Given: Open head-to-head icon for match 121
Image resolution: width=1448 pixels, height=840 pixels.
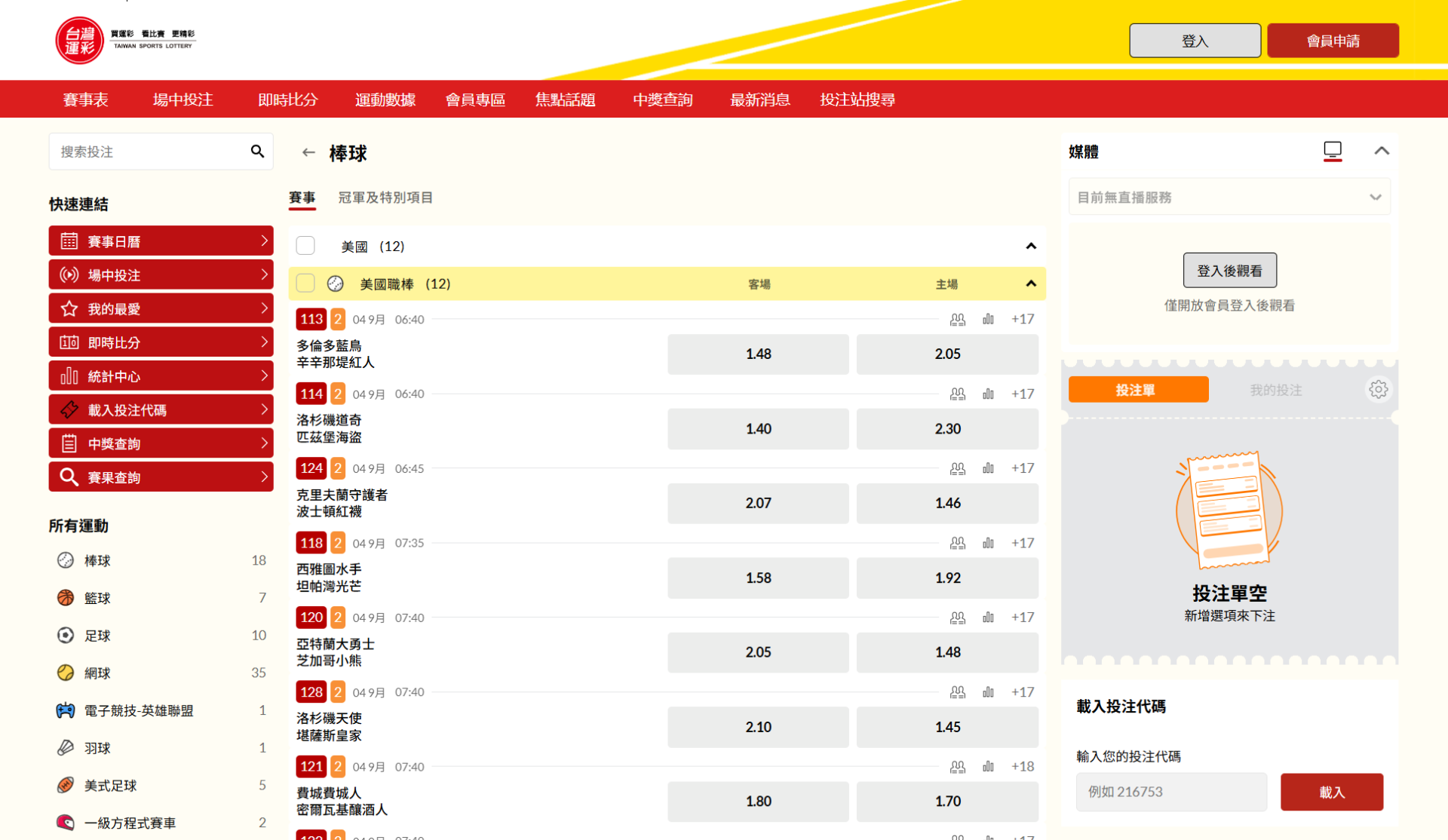Looking at the screenshot, I should 958,768.
